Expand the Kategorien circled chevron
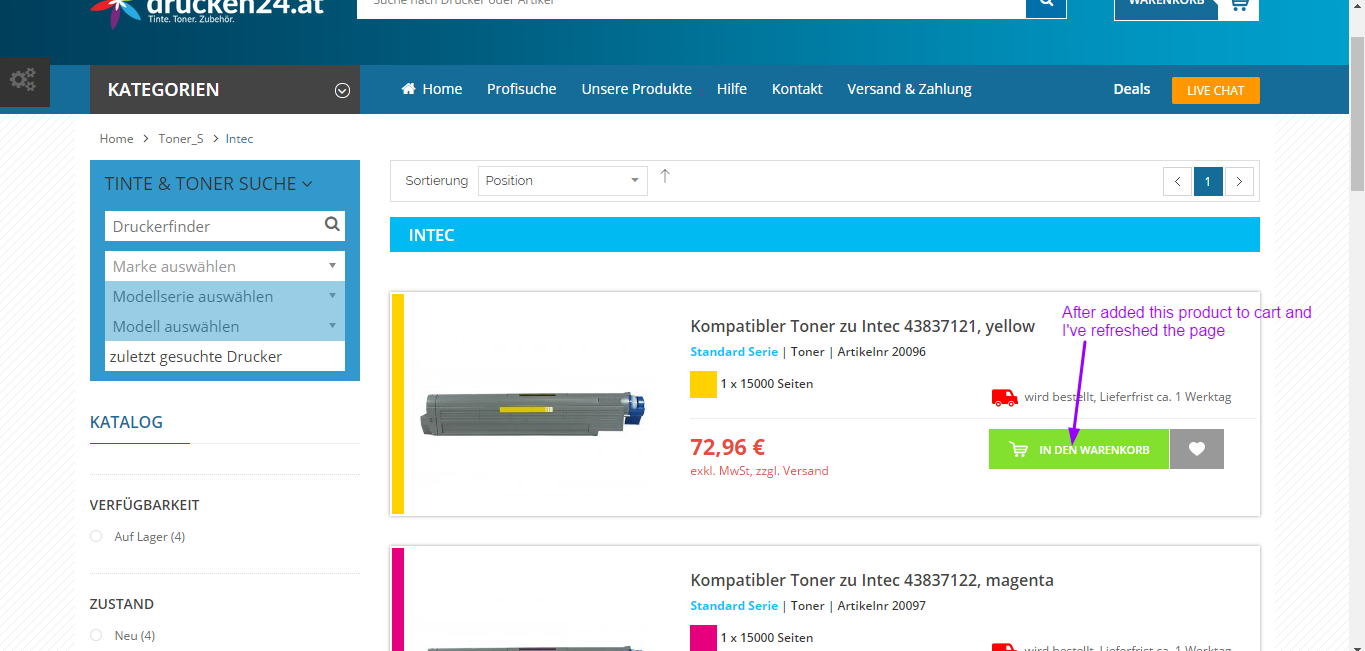This screenshot has height=651, width=1365. click(342, 91)
